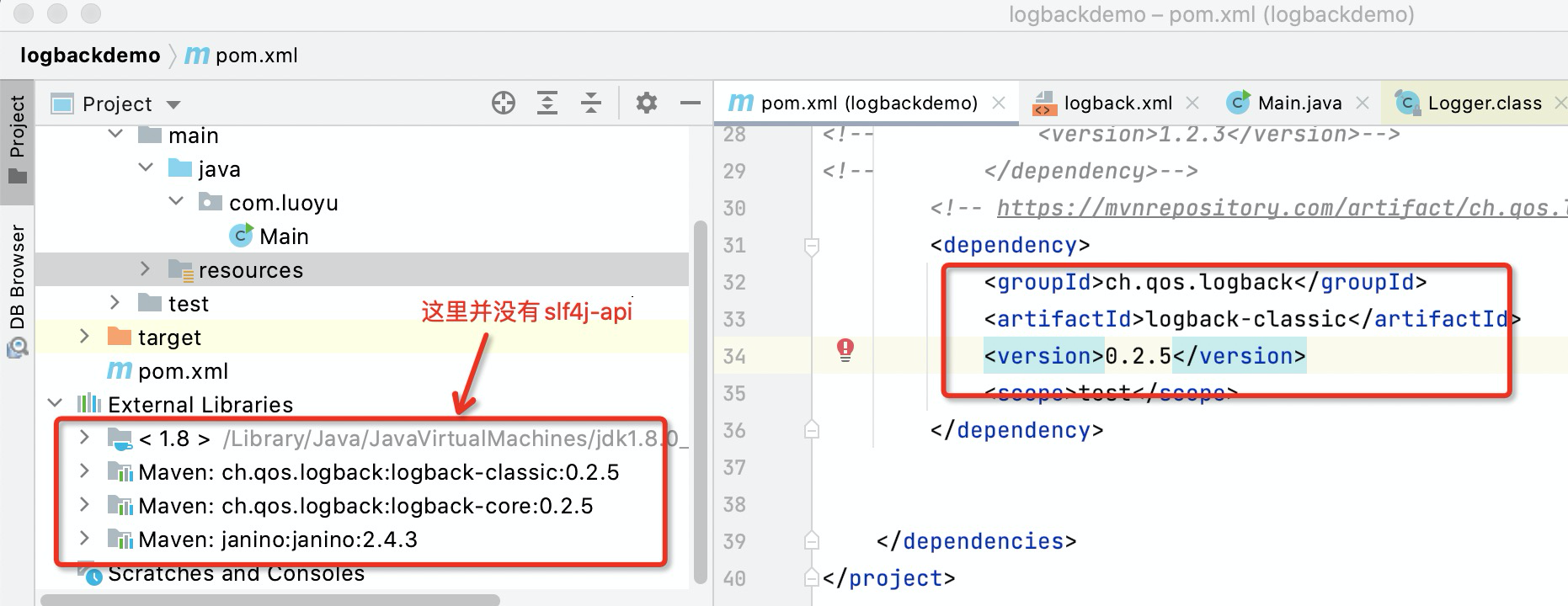The height and width of the screenshot is (606, 1568).
Task: Collapse External Libraries node
Action: point(55,404)
